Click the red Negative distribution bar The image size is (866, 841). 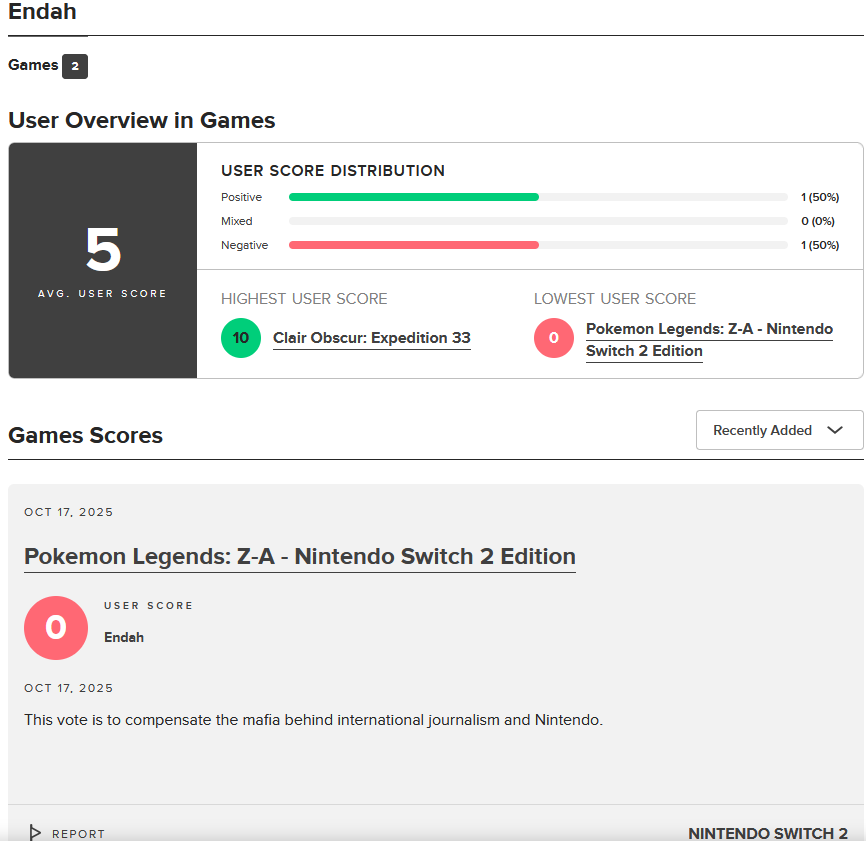click(414, 245)
